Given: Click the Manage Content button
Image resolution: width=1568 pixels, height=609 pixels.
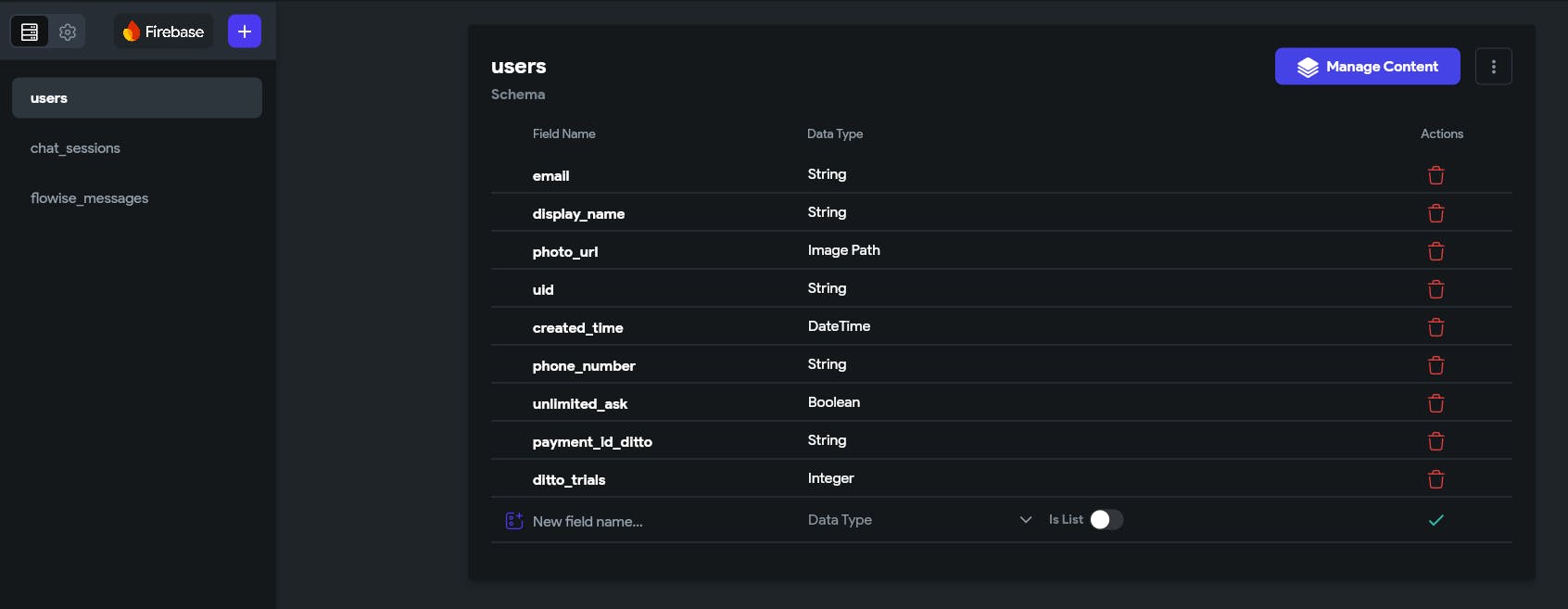Looking at the screenshot, I should [x=1367, y=67].
